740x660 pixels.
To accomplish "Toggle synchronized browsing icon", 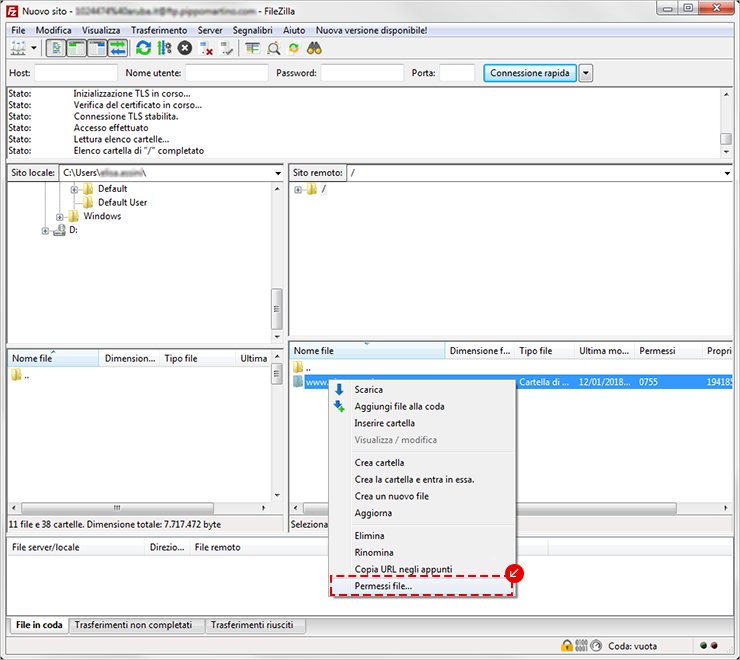I will pos(294,48).
